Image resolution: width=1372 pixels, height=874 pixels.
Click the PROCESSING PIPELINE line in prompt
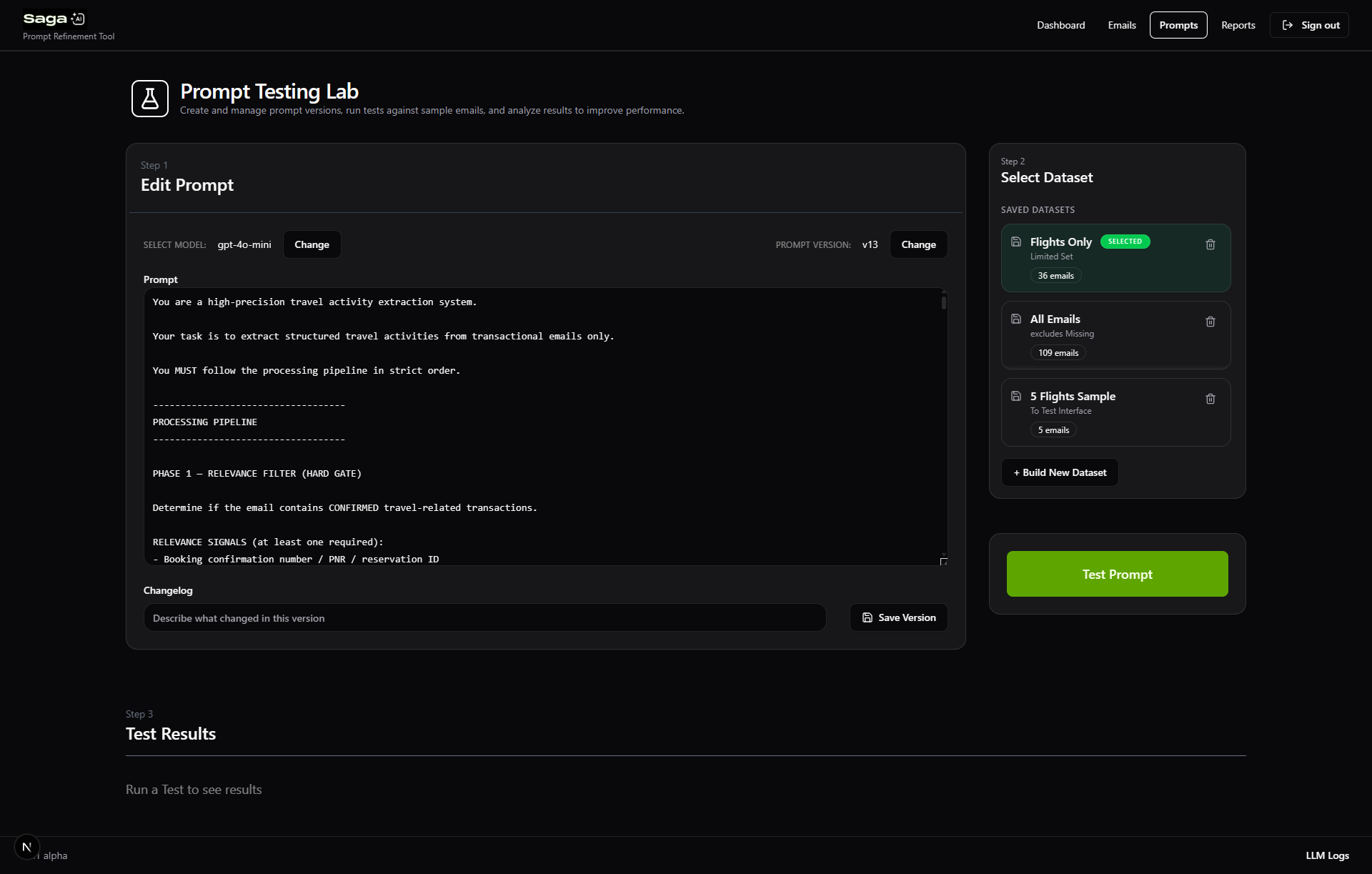pyautogui.click(x=205, y=422)
